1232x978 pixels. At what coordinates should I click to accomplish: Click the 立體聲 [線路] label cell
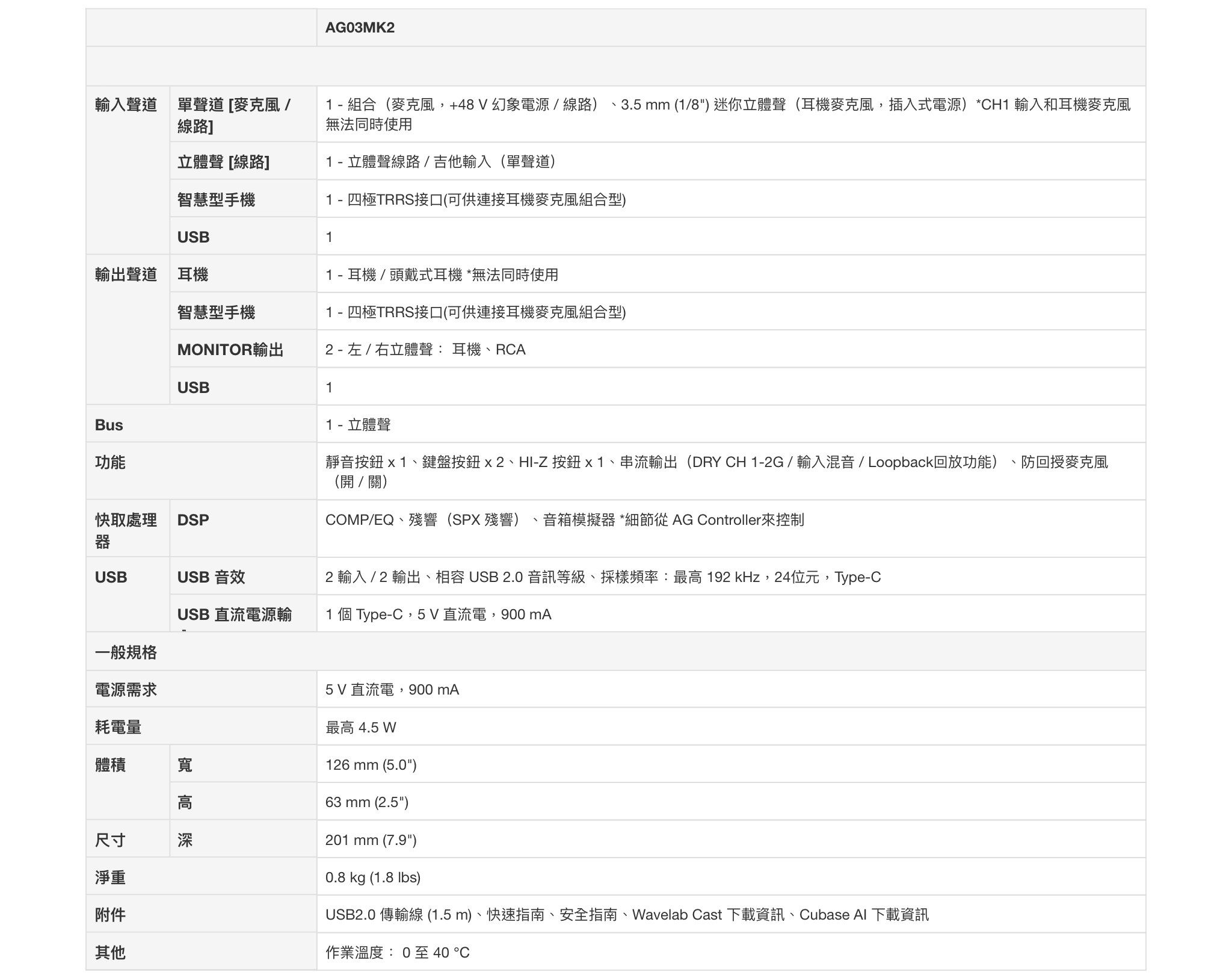pyautogui.click(x=223, y=162)
